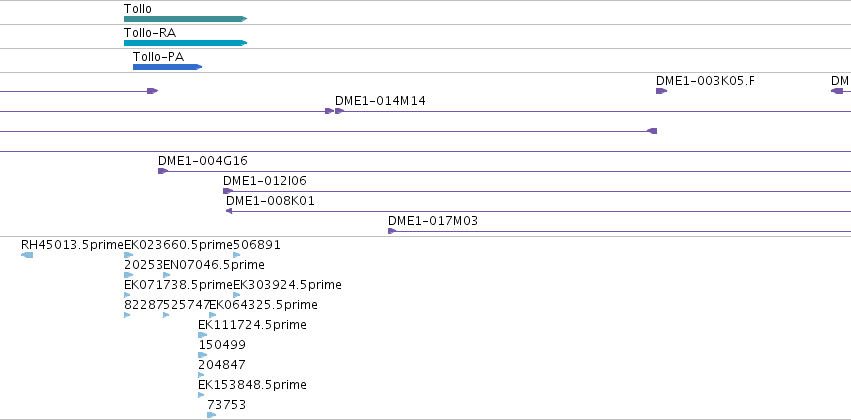
Task: Click the 150499 EST arrow
Action: pos(202,355)
